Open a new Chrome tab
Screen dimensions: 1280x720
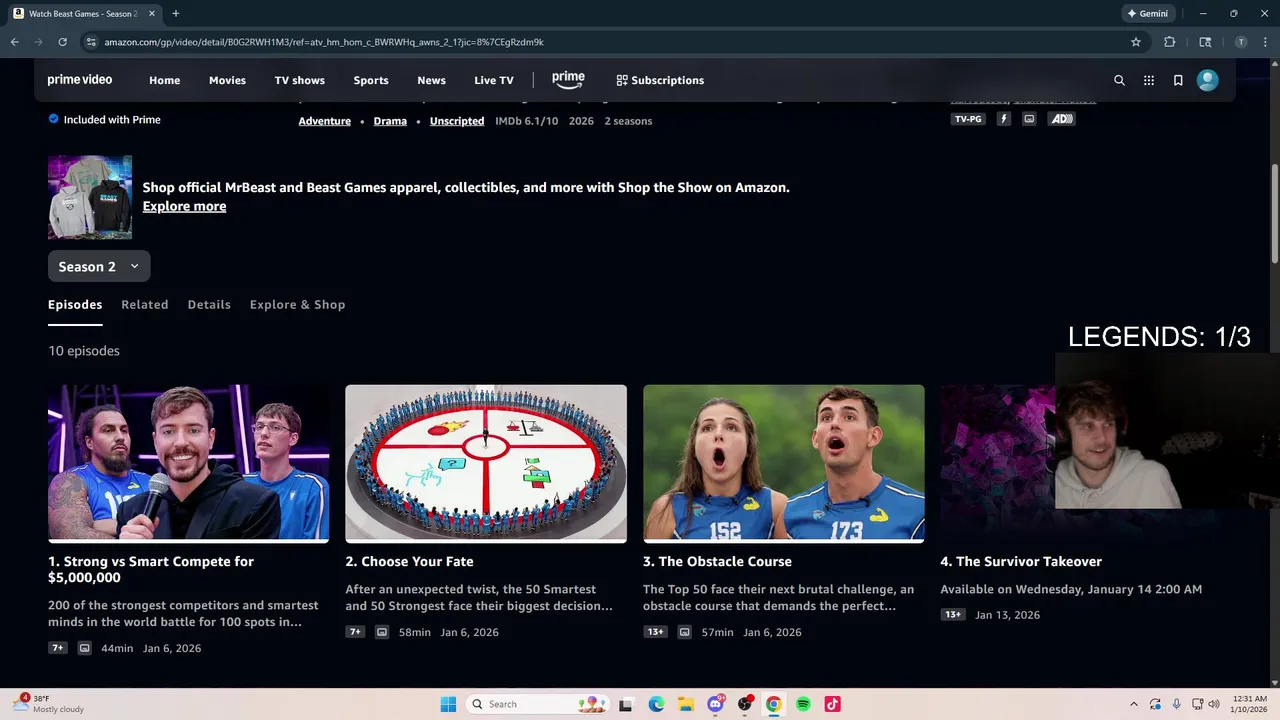176,14
